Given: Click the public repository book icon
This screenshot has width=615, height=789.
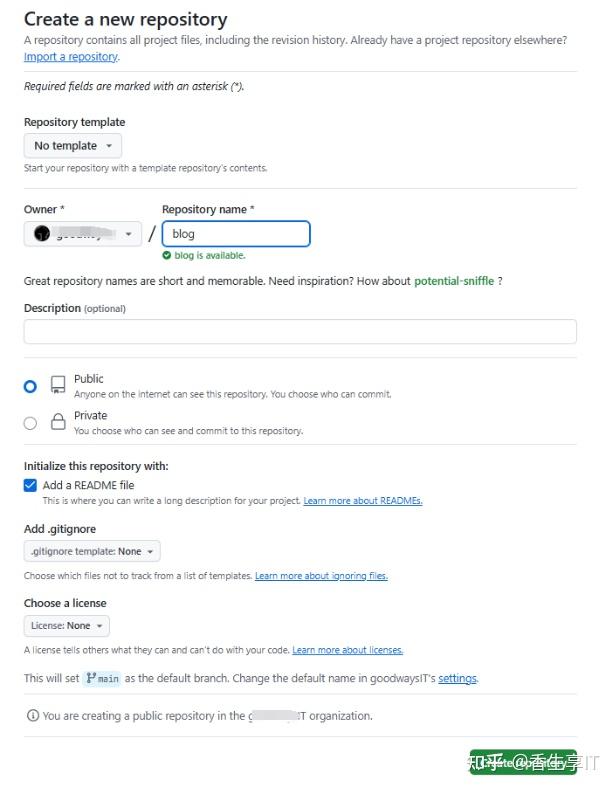Looking at the screenshot, I should (58, 385).
